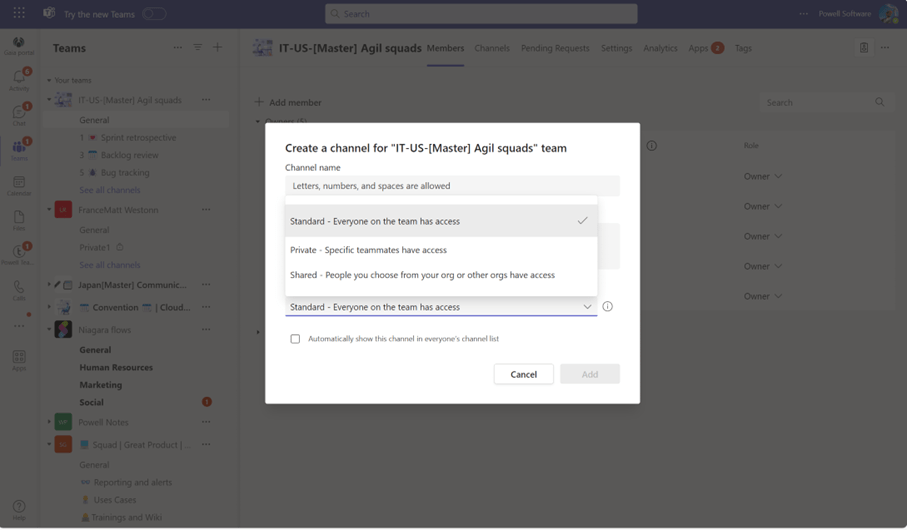This screenshot has height=530, width=907.
Task: Open the last Owner role dropdown
Action: [762, 296]
